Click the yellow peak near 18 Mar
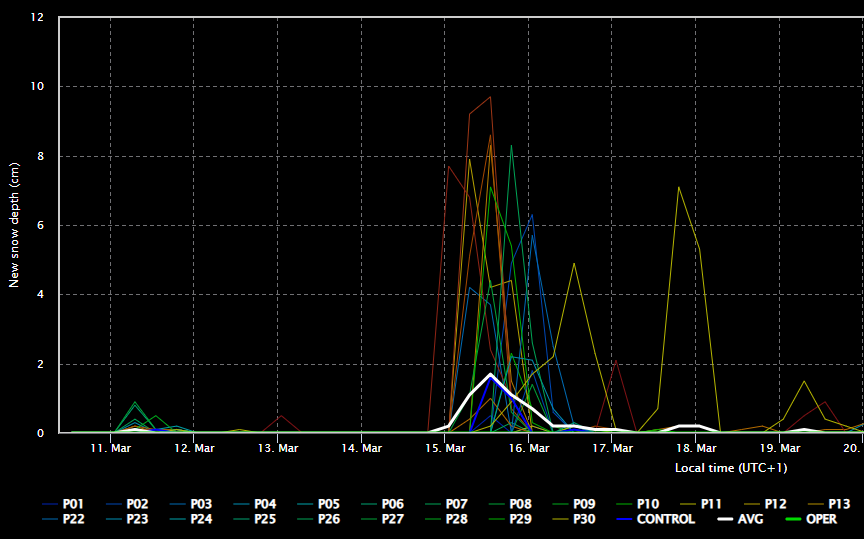This screenshot has width=864, height=539. click(679, 187)
